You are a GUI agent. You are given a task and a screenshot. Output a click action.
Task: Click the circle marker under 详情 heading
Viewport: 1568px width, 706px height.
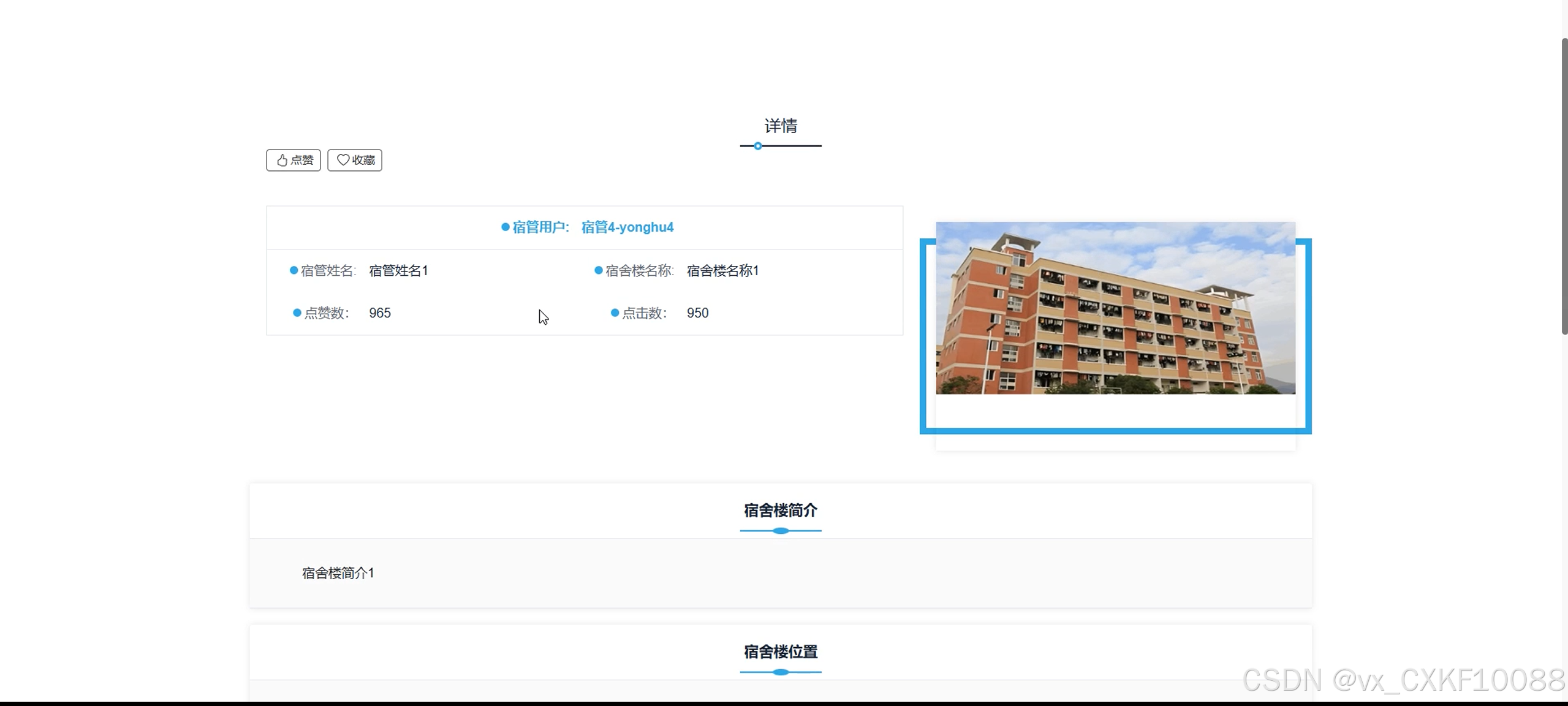758,146
